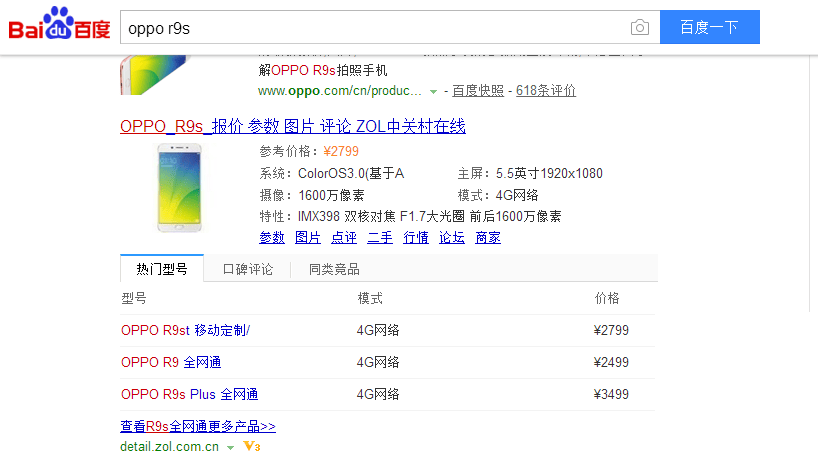Open the 百度快照 link

pyautogui.click(x=478, y=91)
